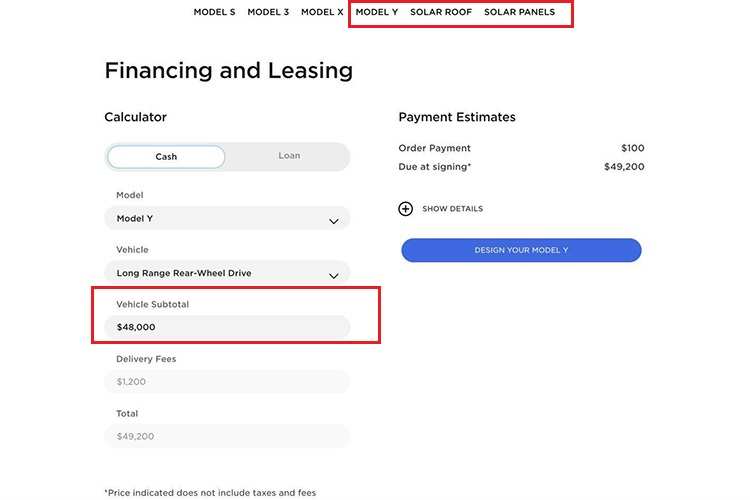Viewport: 750px width, 500px height.
Task: Click the Order Payment $100 amount
Action: pyautogui.click(x=632, y=149)
